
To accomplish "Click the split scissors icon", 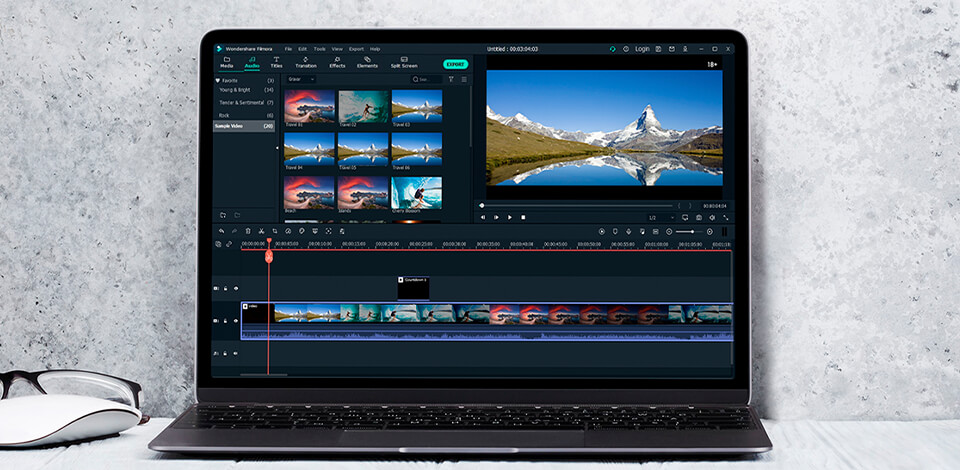I will point(261,231).
